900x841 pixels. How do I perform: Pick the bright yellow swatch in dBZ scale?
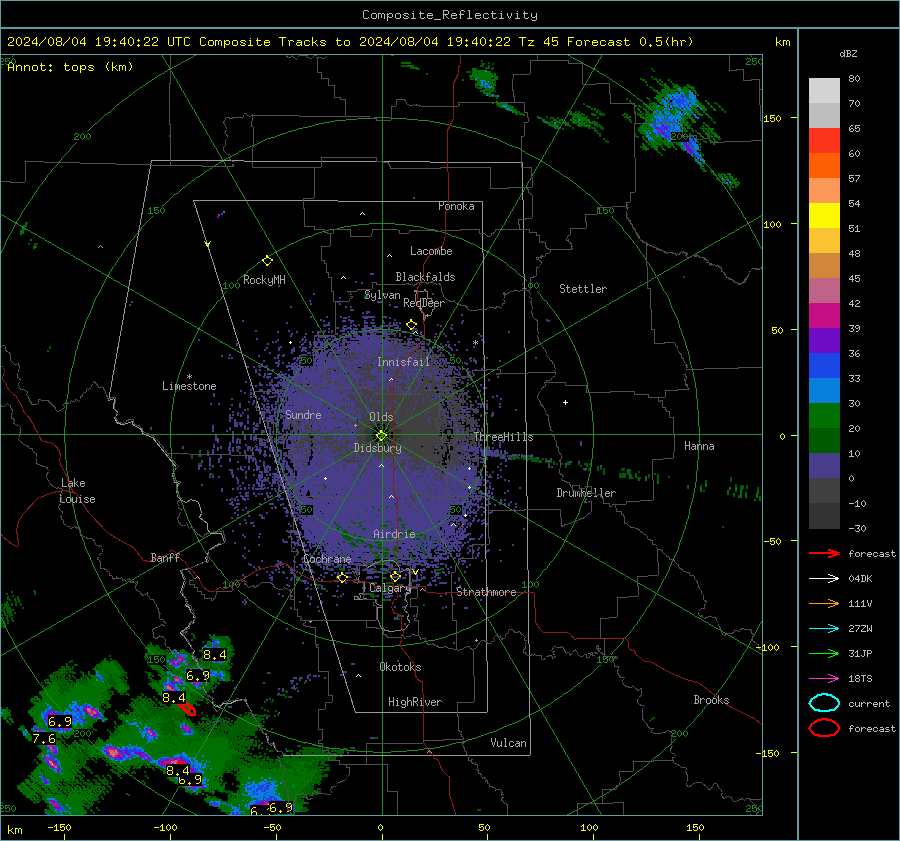point(824,216)
